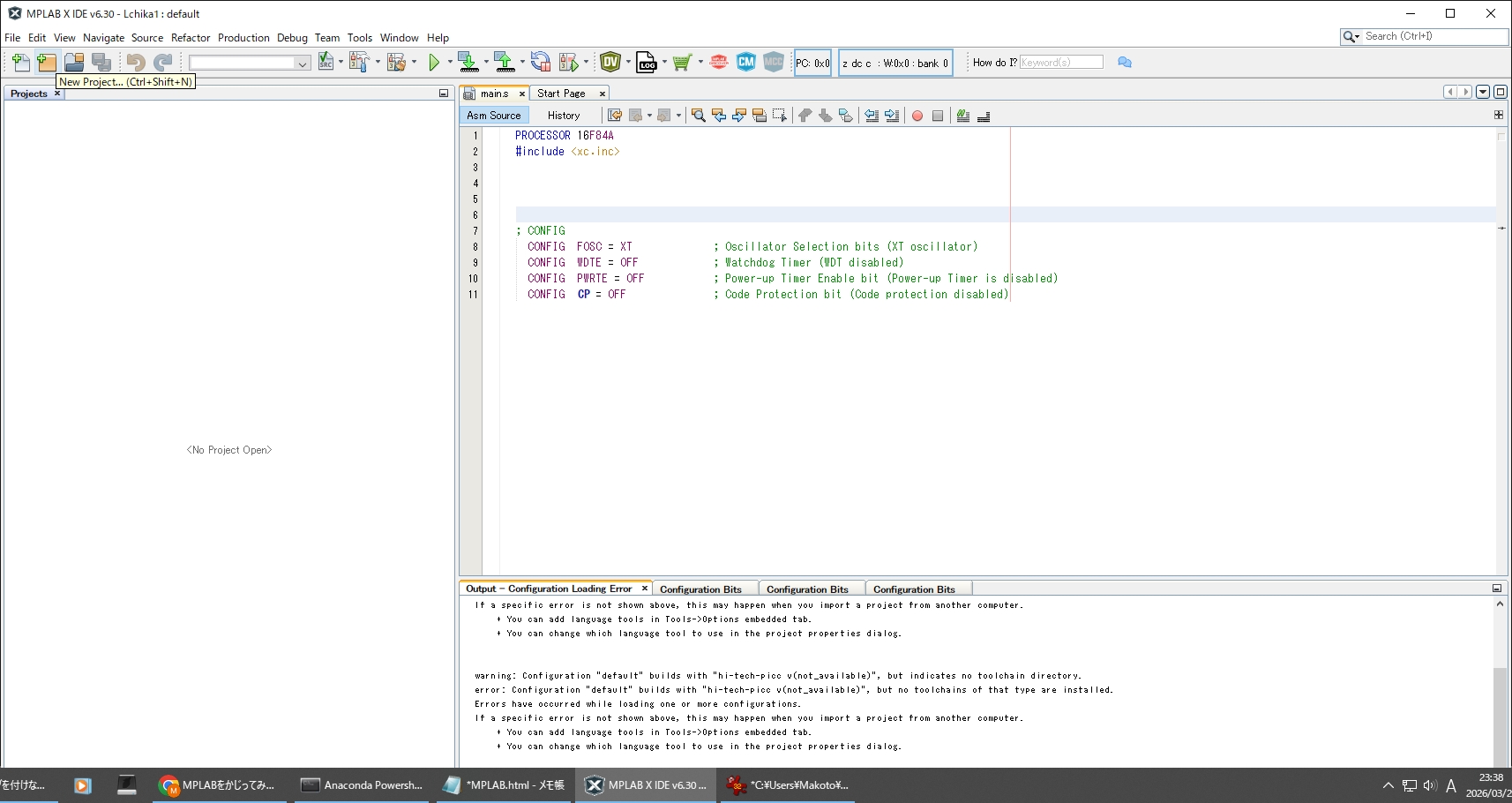This screenshot has height=803, width=1512.
Task: Open the Production menu
Action: click(243, 38)
